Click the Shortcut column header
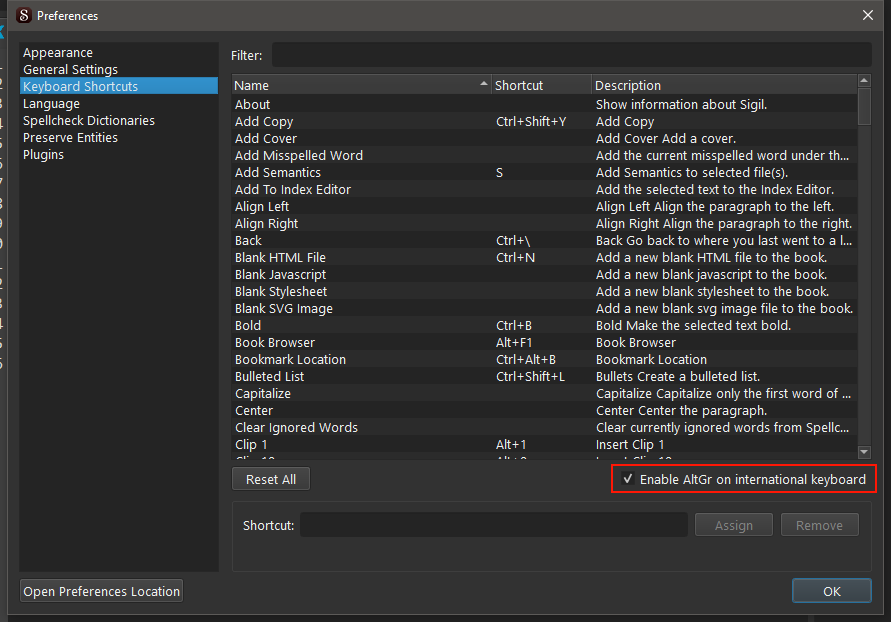Viewport: 891px width, 622px height. pos(541,85)
